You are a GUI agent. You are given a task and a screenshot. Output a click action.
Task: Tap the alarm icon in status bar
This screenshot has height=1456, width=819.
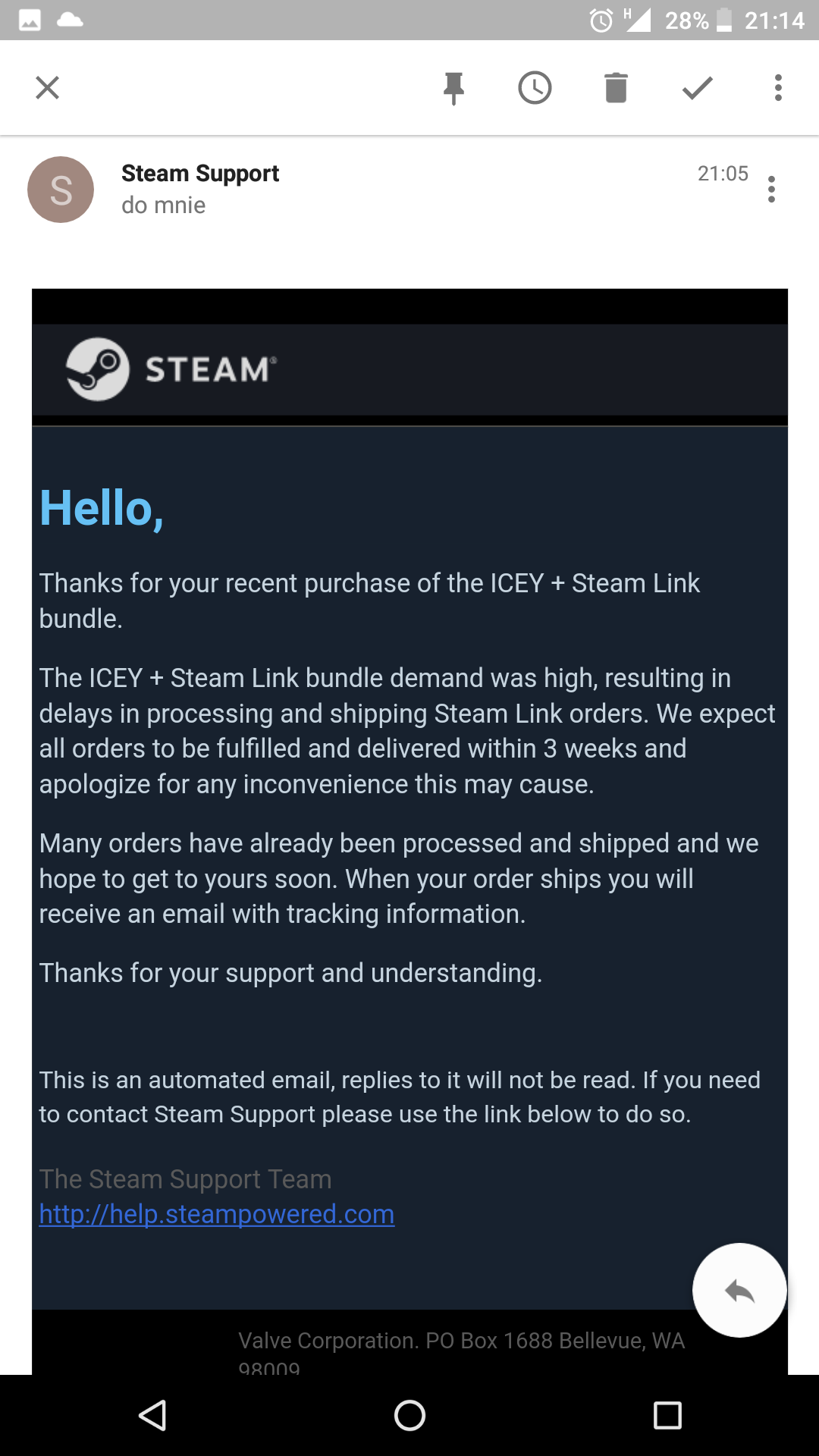(x=601, y=20)
